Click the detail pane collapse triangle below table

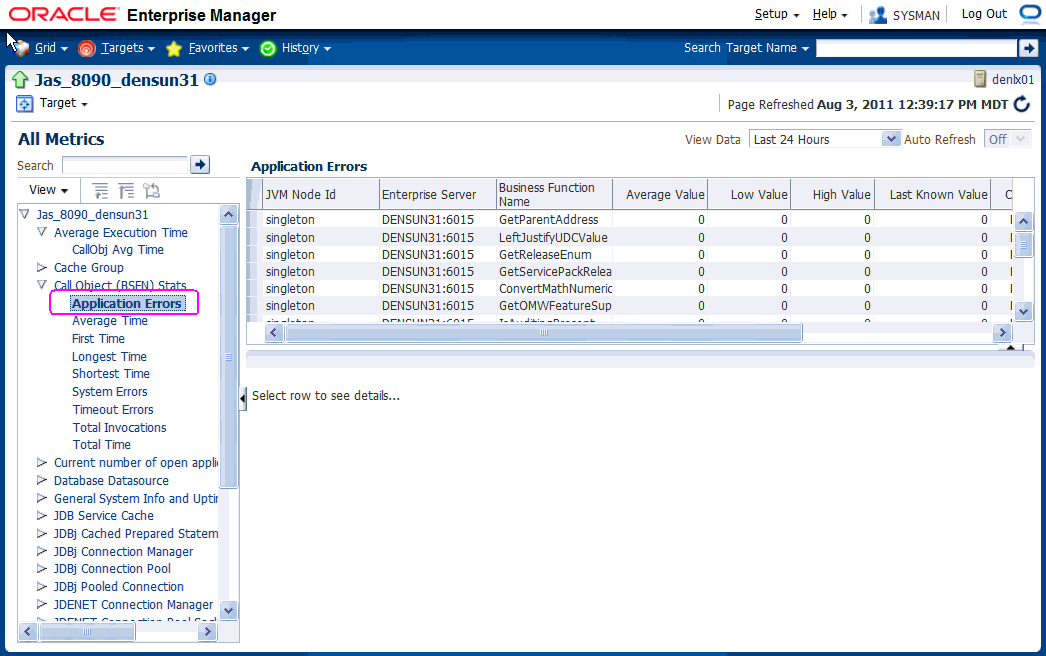pyautogui.click(x=1011, y=348)
